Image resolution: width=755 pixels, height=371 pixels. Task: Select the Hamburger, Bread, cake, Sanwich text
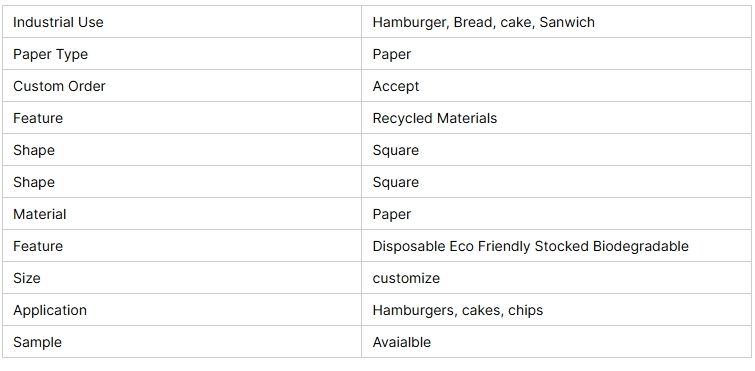(483, 22)
